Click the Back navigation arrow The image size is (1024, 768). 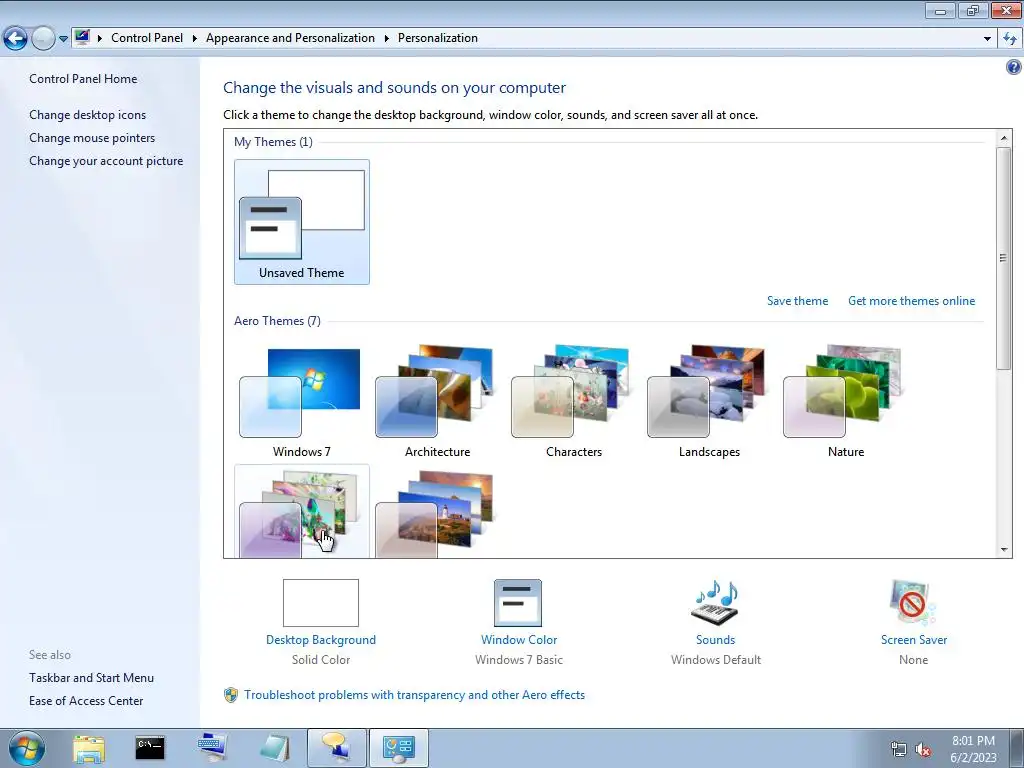click(x=16, y=39)
